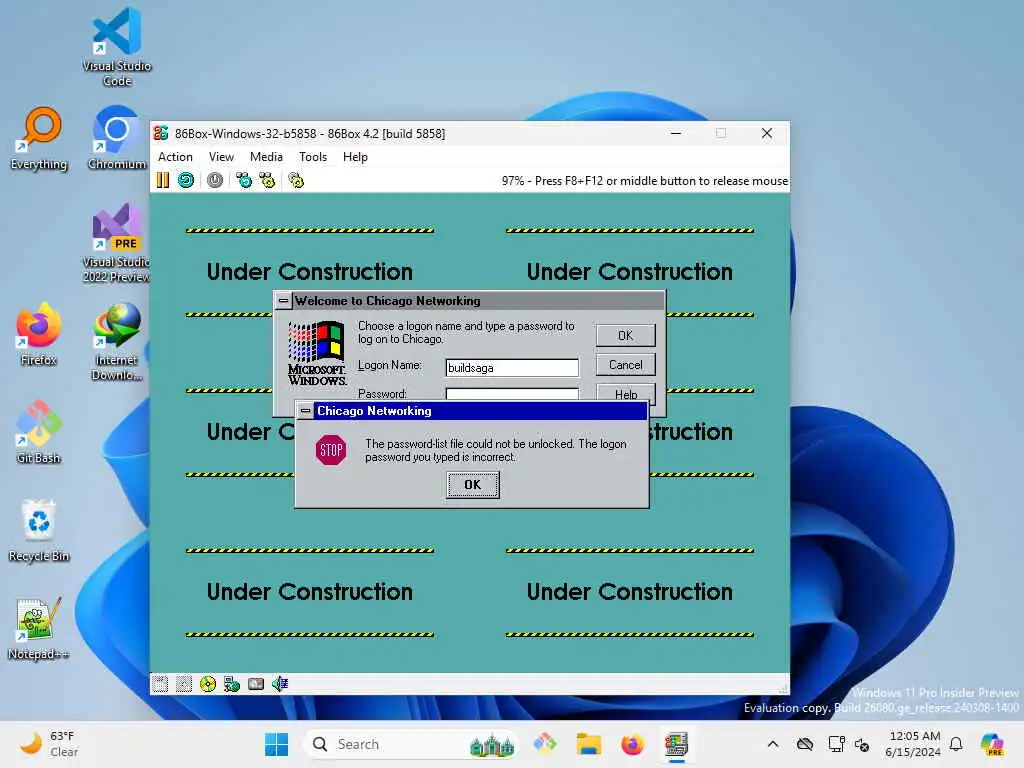Open the Help menu in 86Box
The height and width of the screenshot is (768, 1024).
(x=355, y=157)
